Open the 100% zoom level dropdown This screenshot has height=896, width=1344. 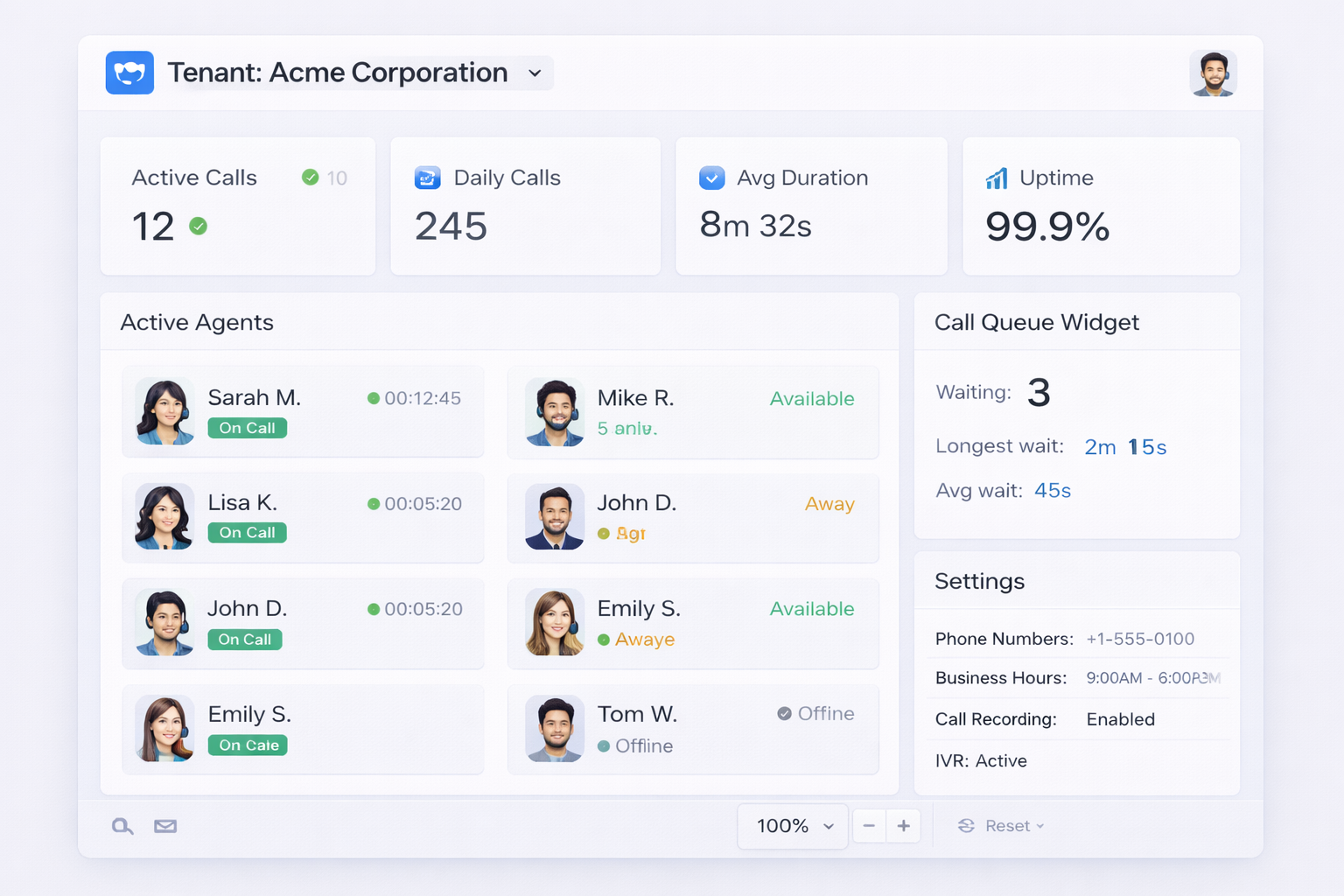(791, 825)
